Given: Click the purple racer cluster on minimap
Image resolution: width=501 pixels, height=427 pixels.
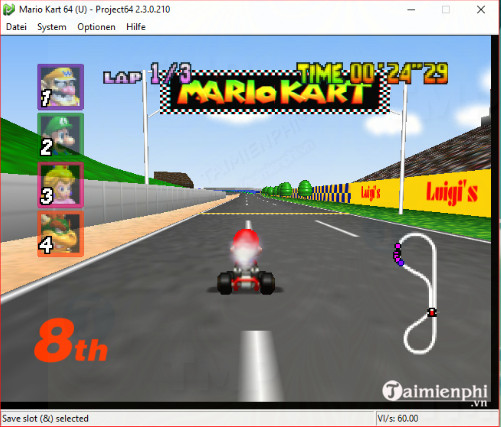Looking at the screenshot, I should tap(398, 255).
